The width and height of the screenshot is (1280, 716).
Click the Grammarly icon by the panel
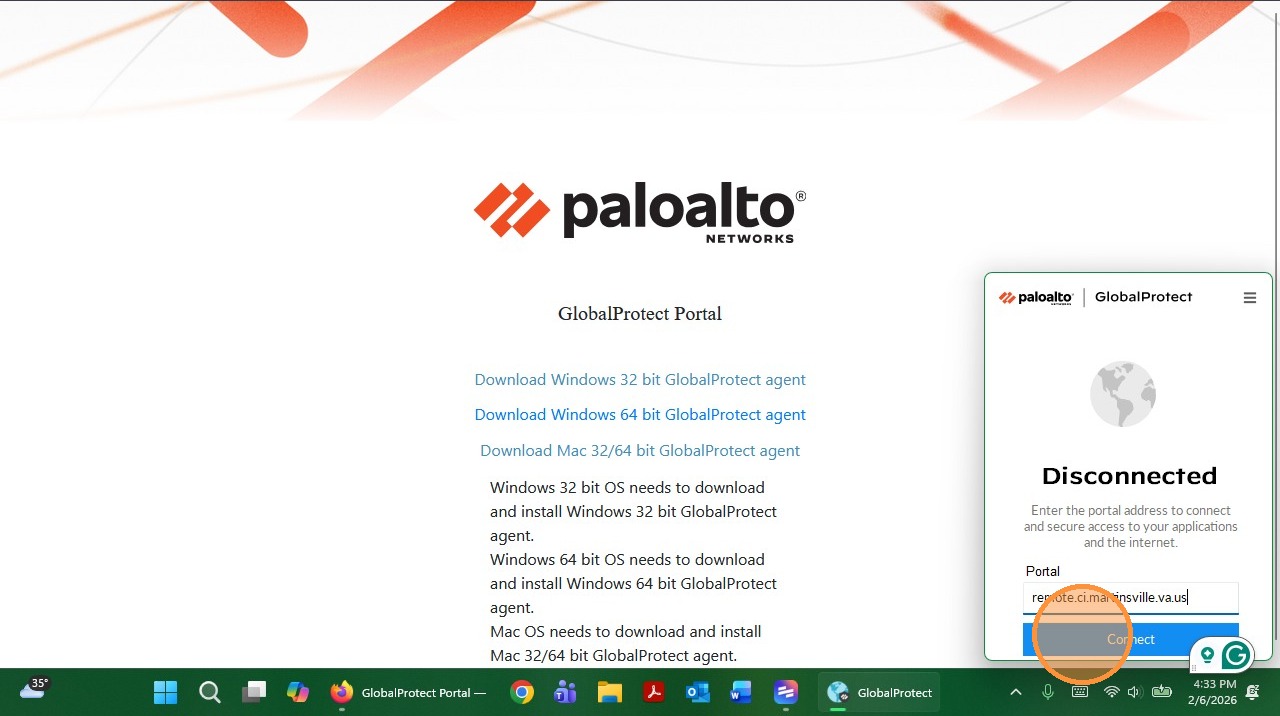coord(1236,656)
